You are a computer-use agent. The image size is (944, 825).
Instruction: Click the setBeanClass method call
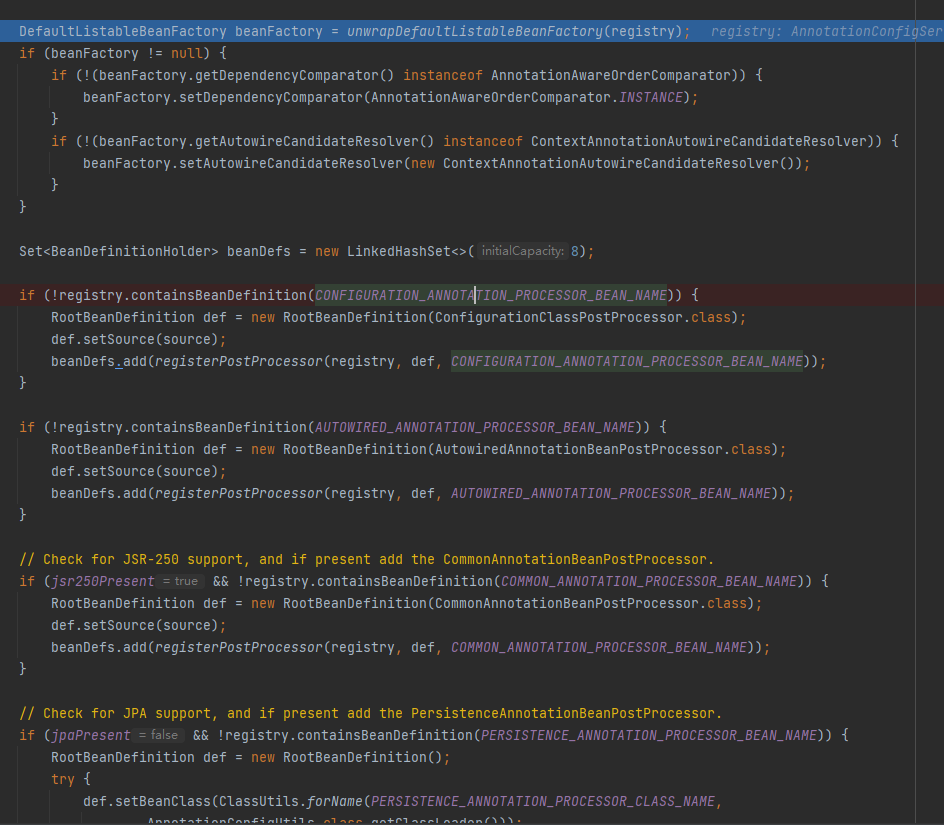pos(163,802)
